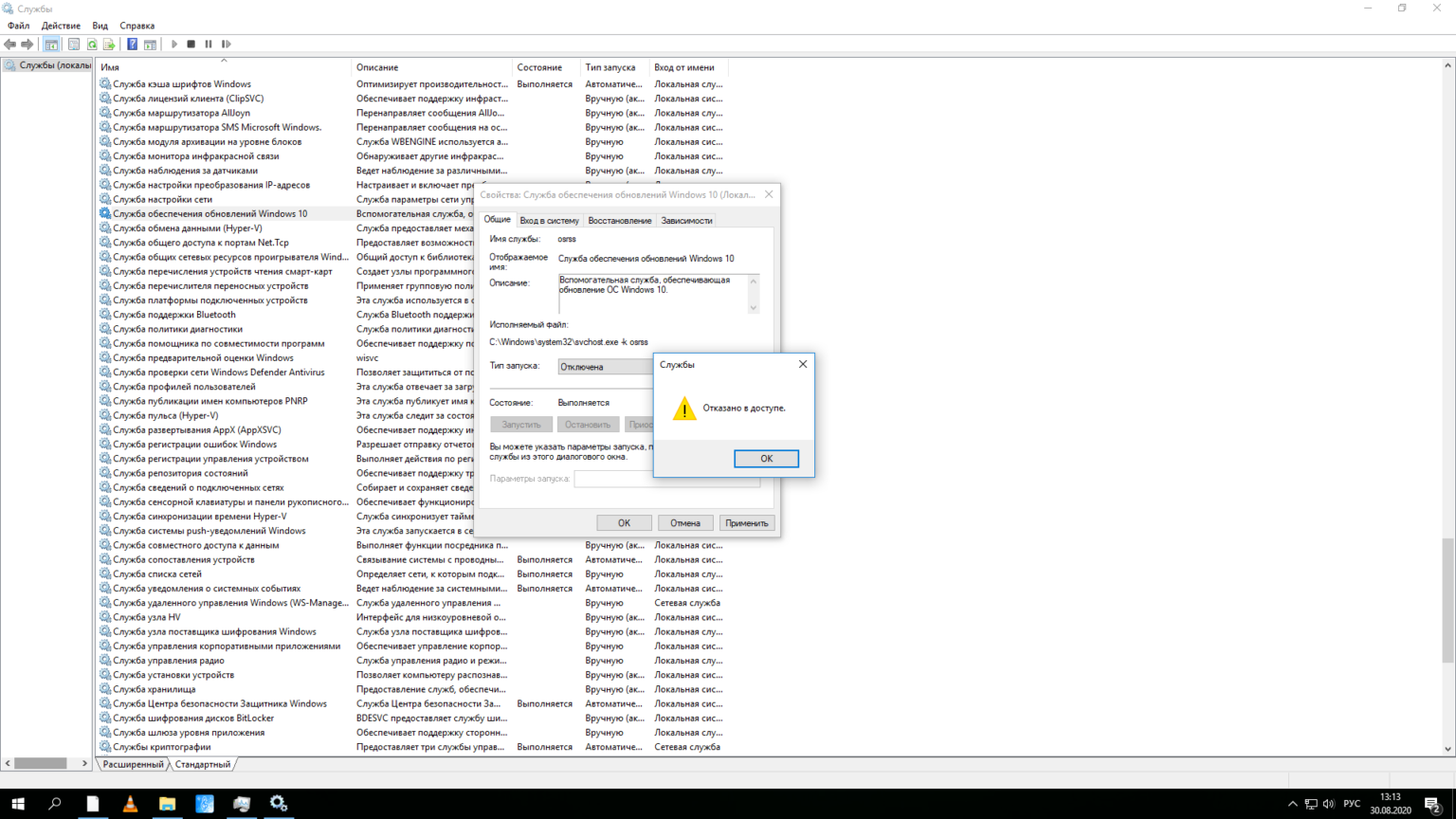Switch to the Восстановление tab
The image size is (1456, 819).
tap(620, 221)
